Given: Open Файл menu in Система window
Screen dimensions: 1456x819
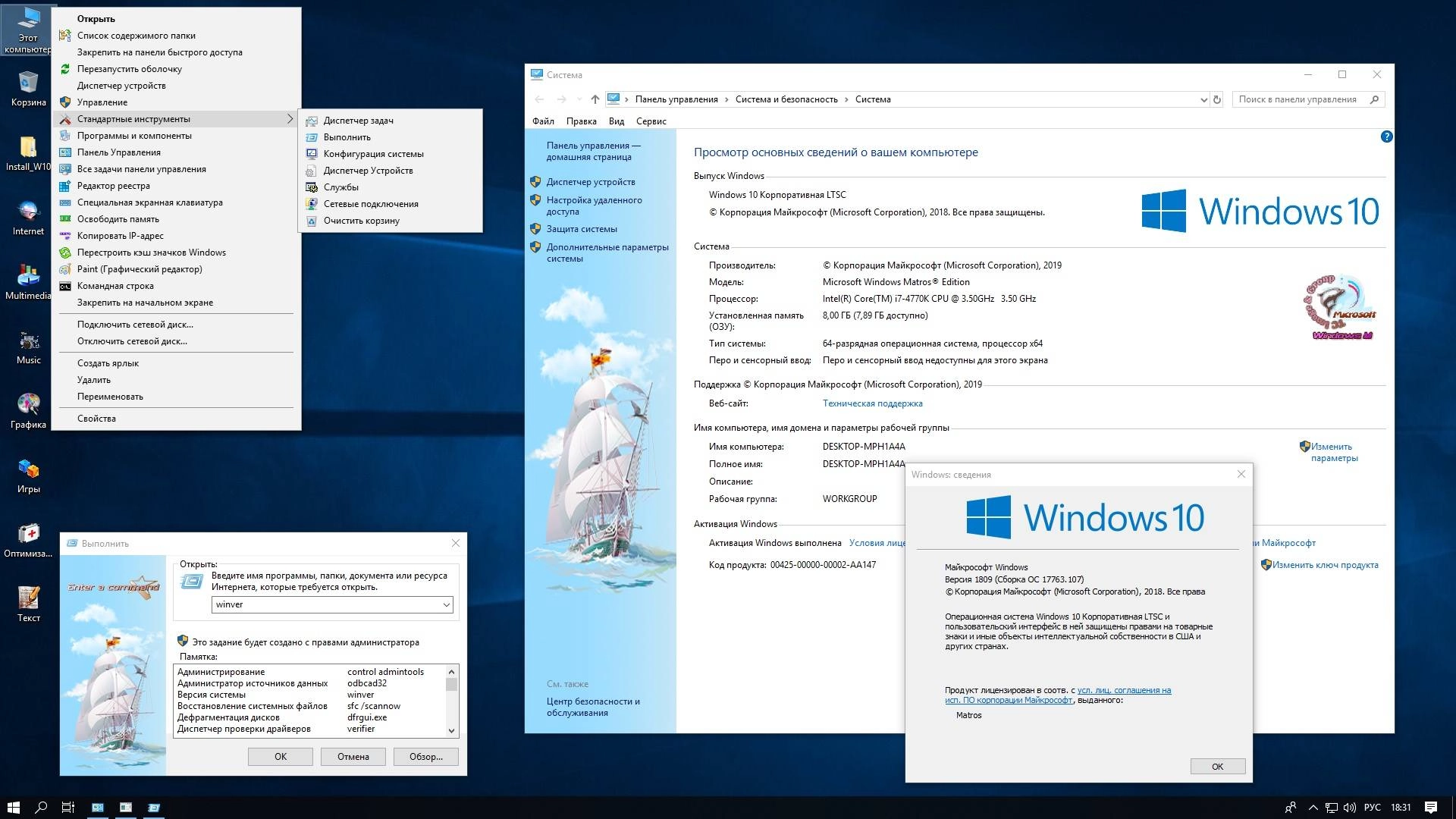Looking at the screenshot, I should tap(543, 121).
